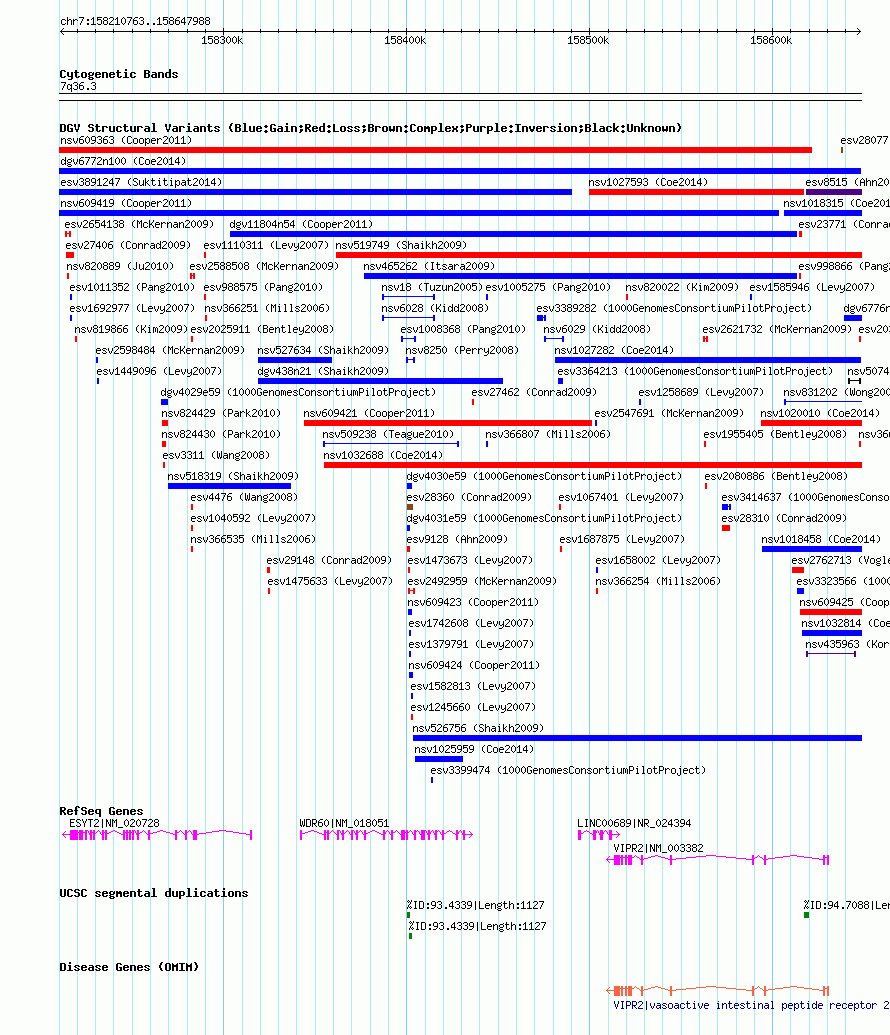Select the dgv6772n100 (Coe2014) gain bar label
Viewport: 890px width, 1035px height.
point(123,162)
